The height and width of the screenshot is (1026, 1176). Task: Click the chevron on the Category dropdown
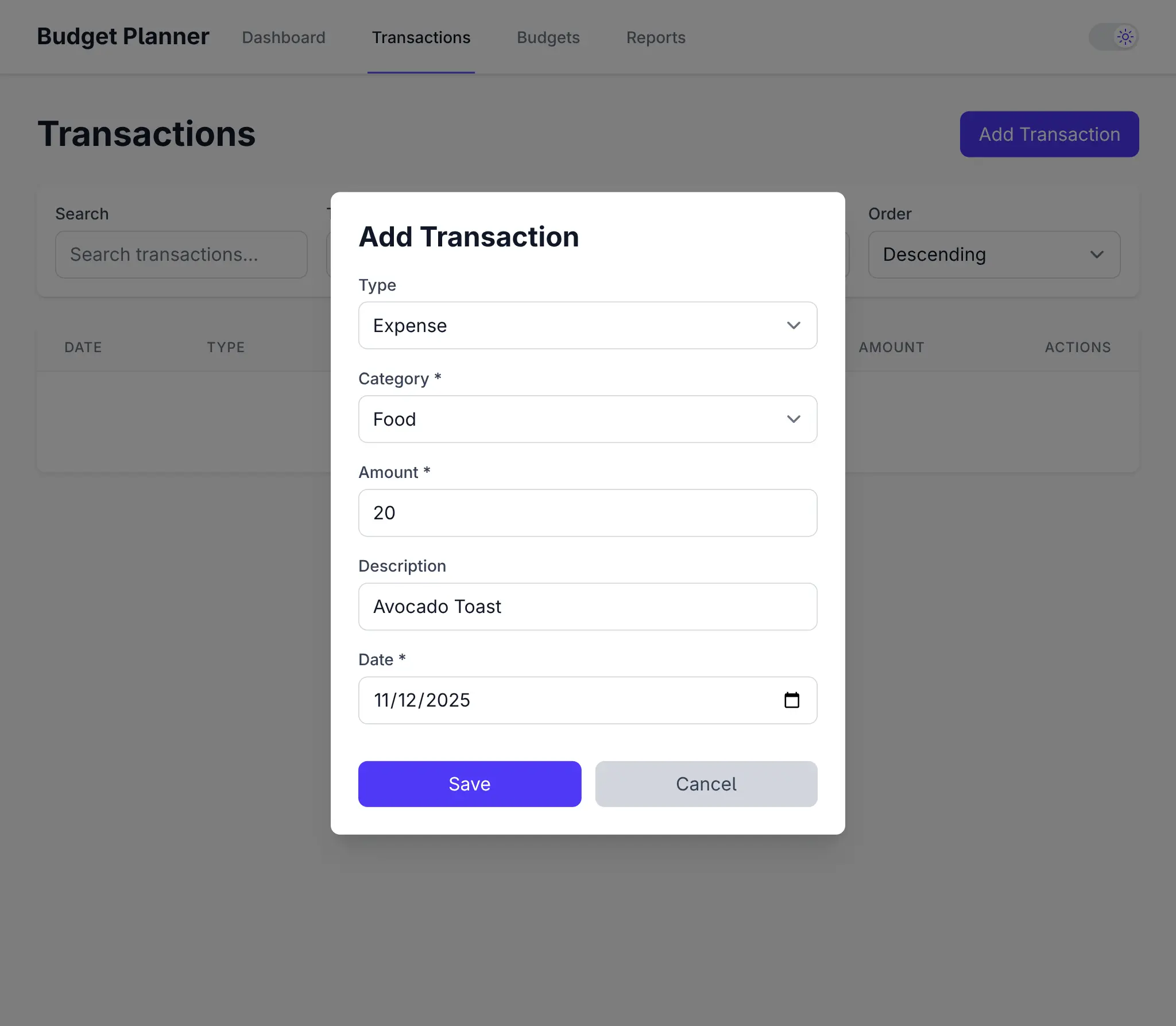click(793, 419)
